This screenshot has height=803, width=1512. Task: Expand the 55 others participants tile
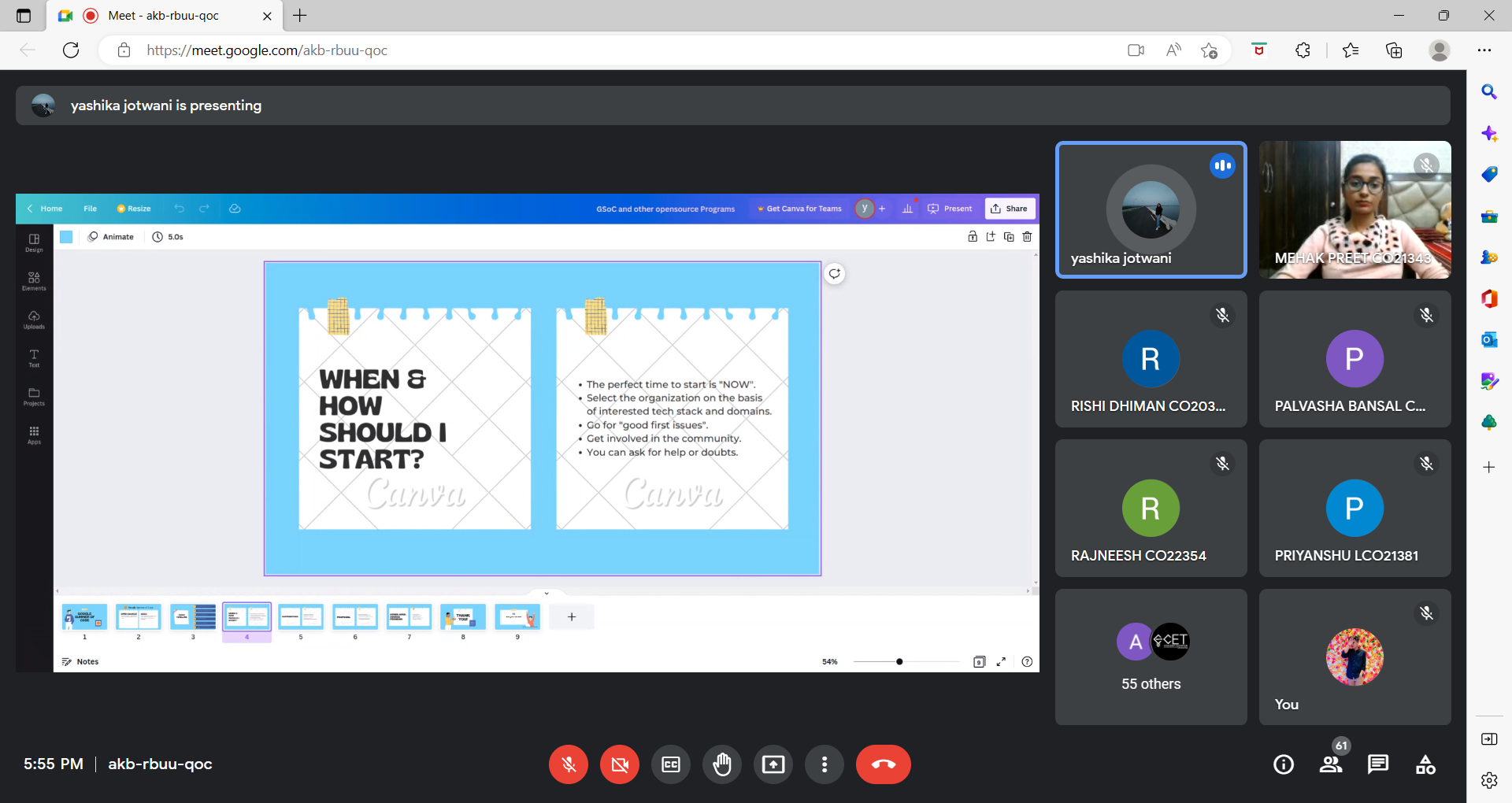click(1151, 657)
